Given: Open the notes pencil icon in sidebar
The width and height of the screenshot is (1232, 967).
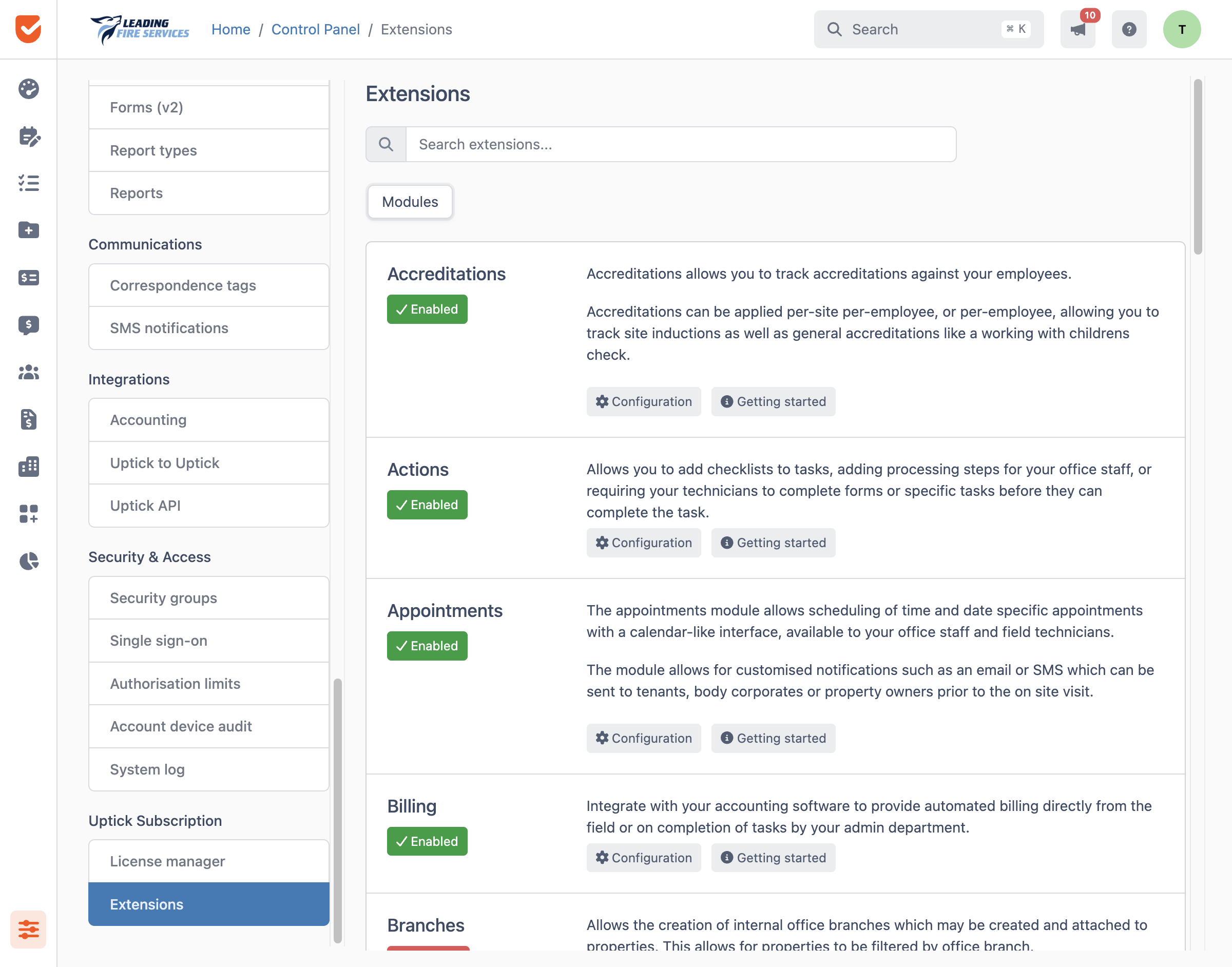Looking at the screenshot, I should tap(28, 136).
